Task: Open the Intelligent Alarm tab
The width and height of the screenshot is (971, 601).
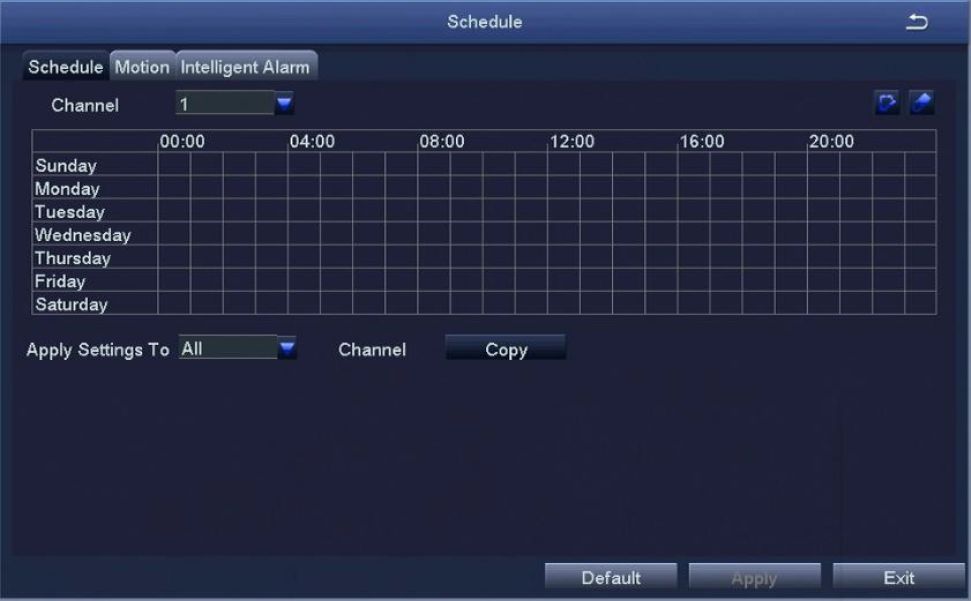Action: pos(246,67)
